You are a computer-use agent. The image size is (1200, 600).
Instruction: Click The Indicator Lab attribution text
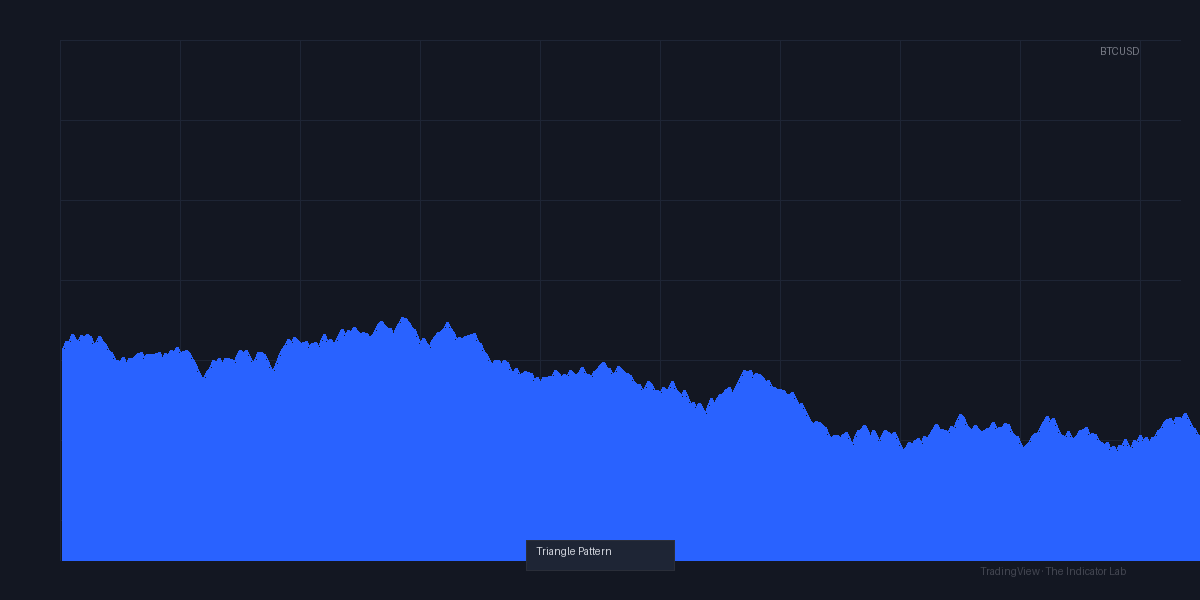(x=1086, y=571)
